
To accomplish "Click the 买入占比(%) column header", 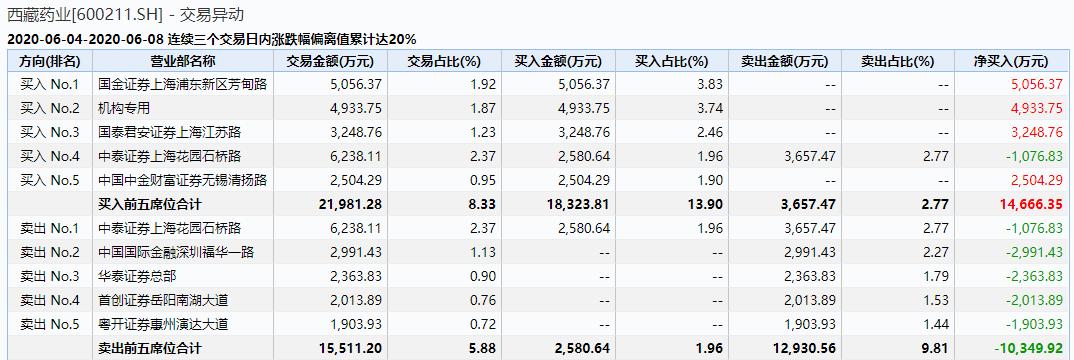I will (x=672, y=61).
